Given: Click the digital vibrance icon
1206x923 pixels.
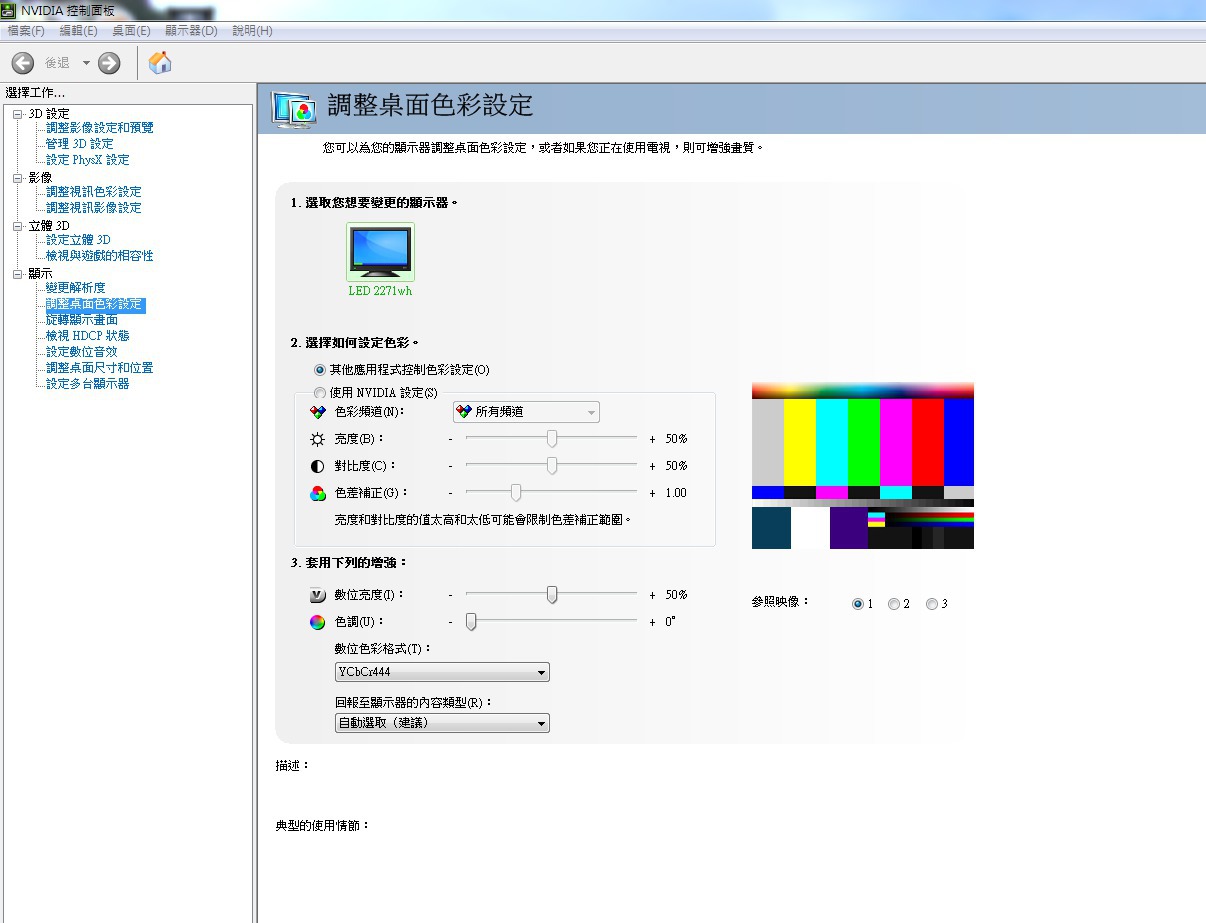Looking at the screenshot, I should 317,595.
